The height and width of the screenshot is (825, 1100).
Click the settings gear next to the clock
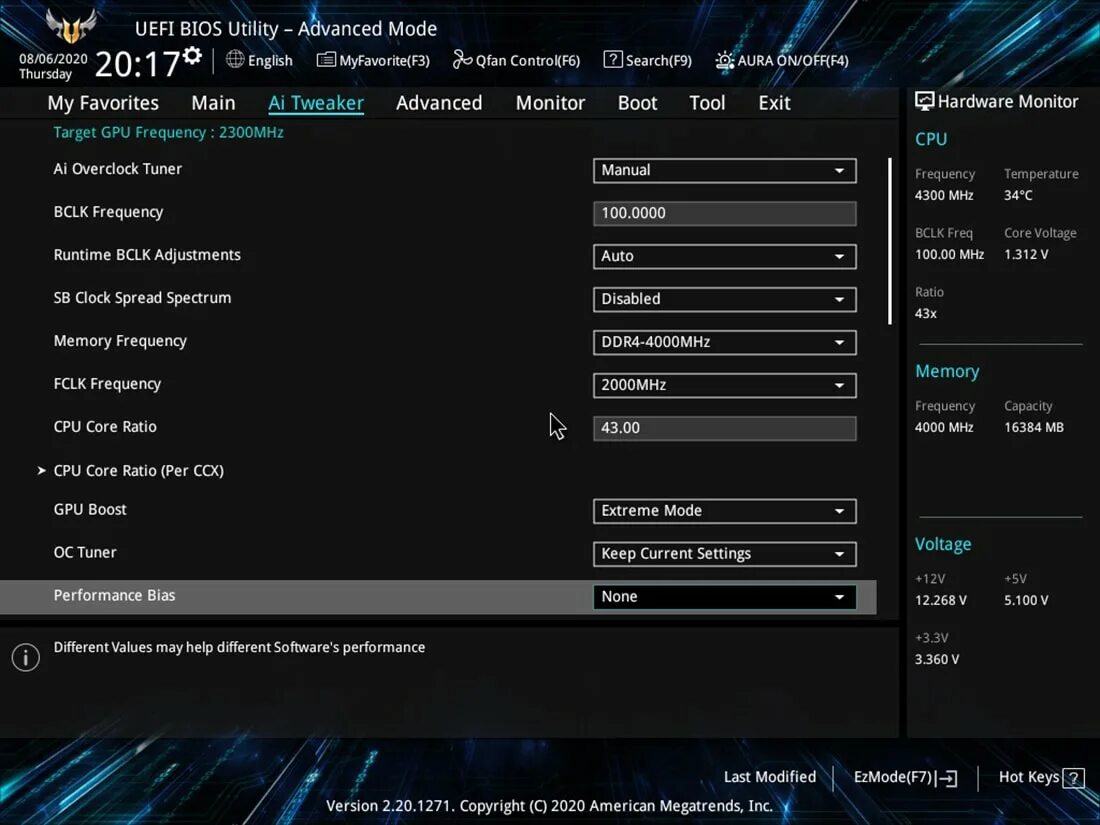(192, 56)
